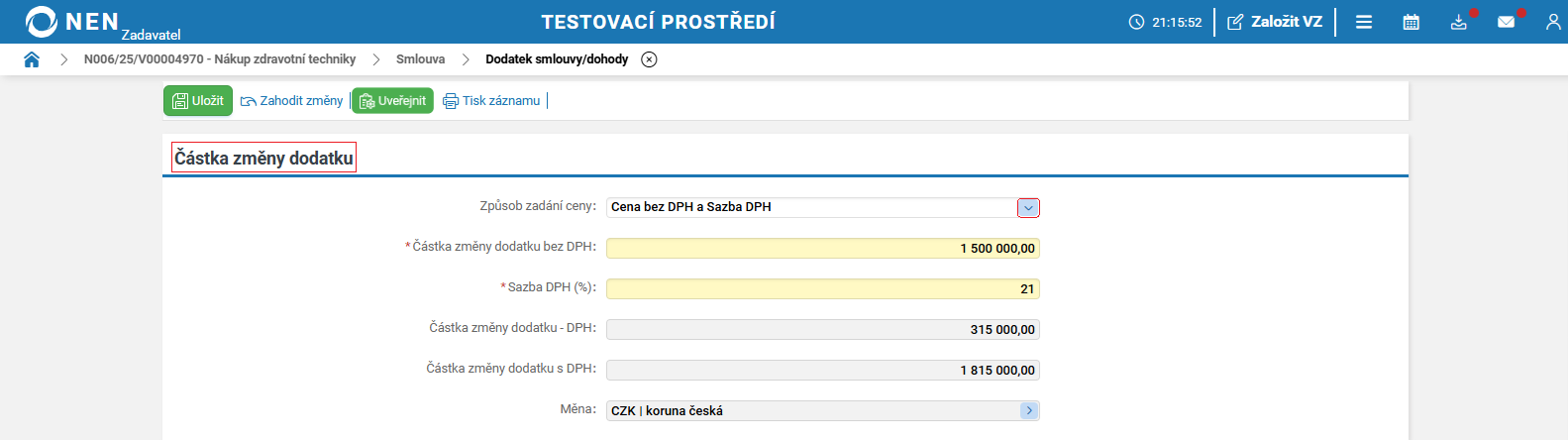Click the Zadavatel text beside logo
Image resolution: width=1568 pixels, height=440 pixels.
[152, 35]
